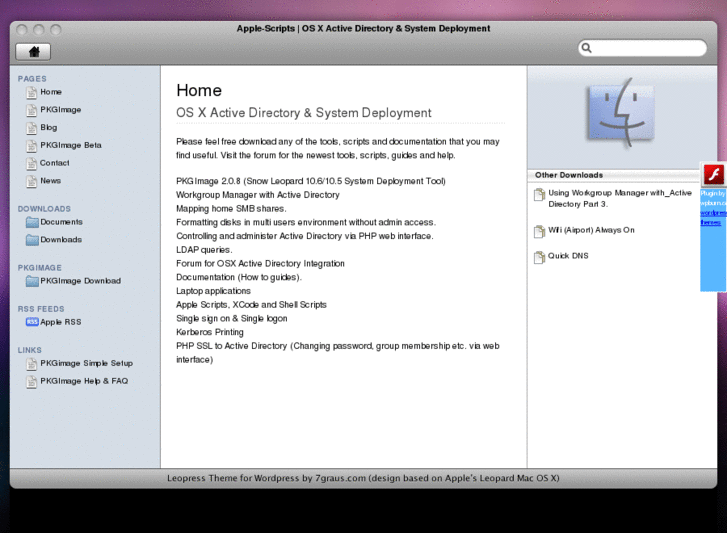The image size is (727, 545).
Task: Click the document icon beside PKGimage Simple Setup
Action: tap(32, 364)
